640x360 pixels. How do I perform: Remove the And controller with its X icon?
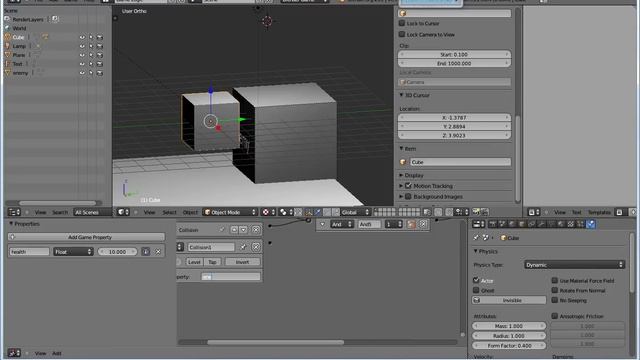tap(423, 224)
